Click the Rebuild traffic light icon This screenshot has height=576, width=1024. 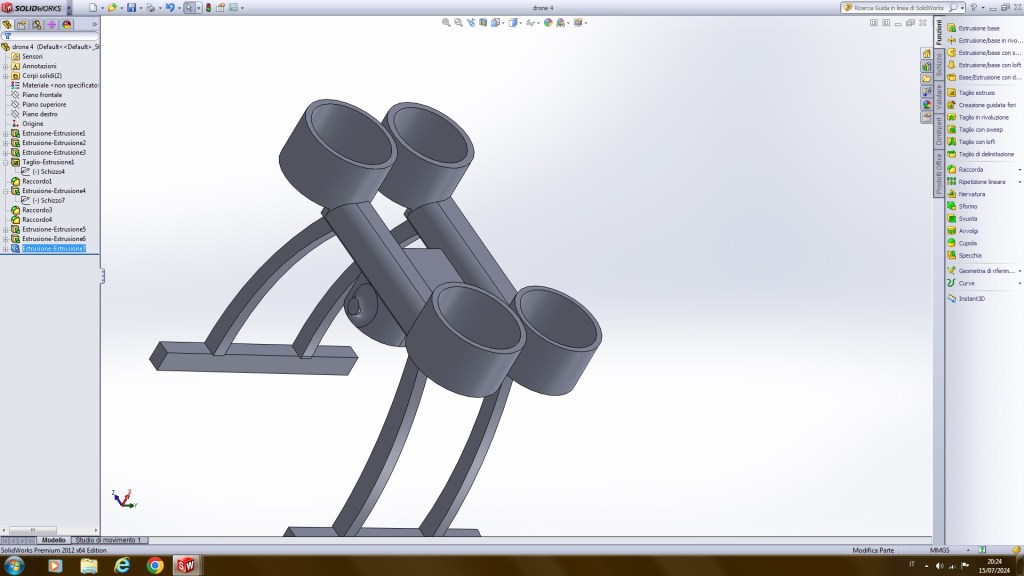click(x=208, y=7)
